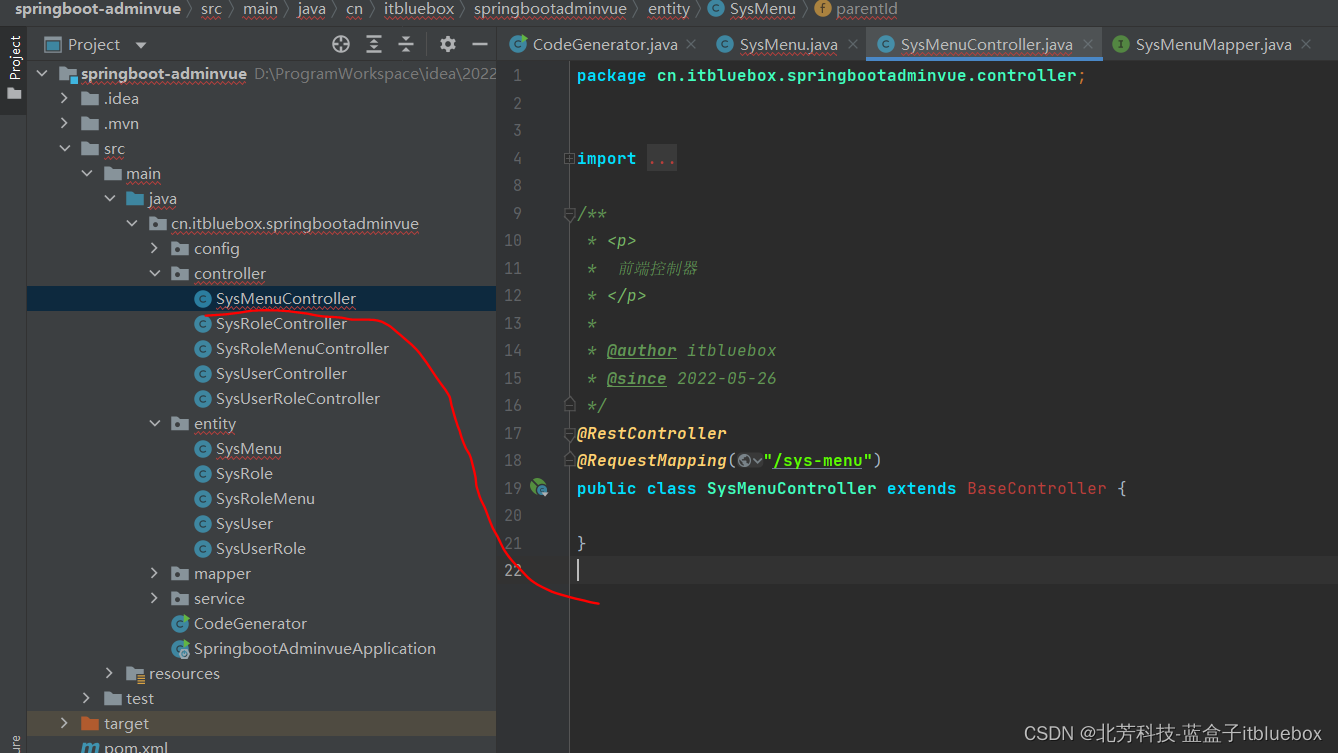Unfold the collapsed import block
Screen dimensions: 1338x753
(569, 158)
